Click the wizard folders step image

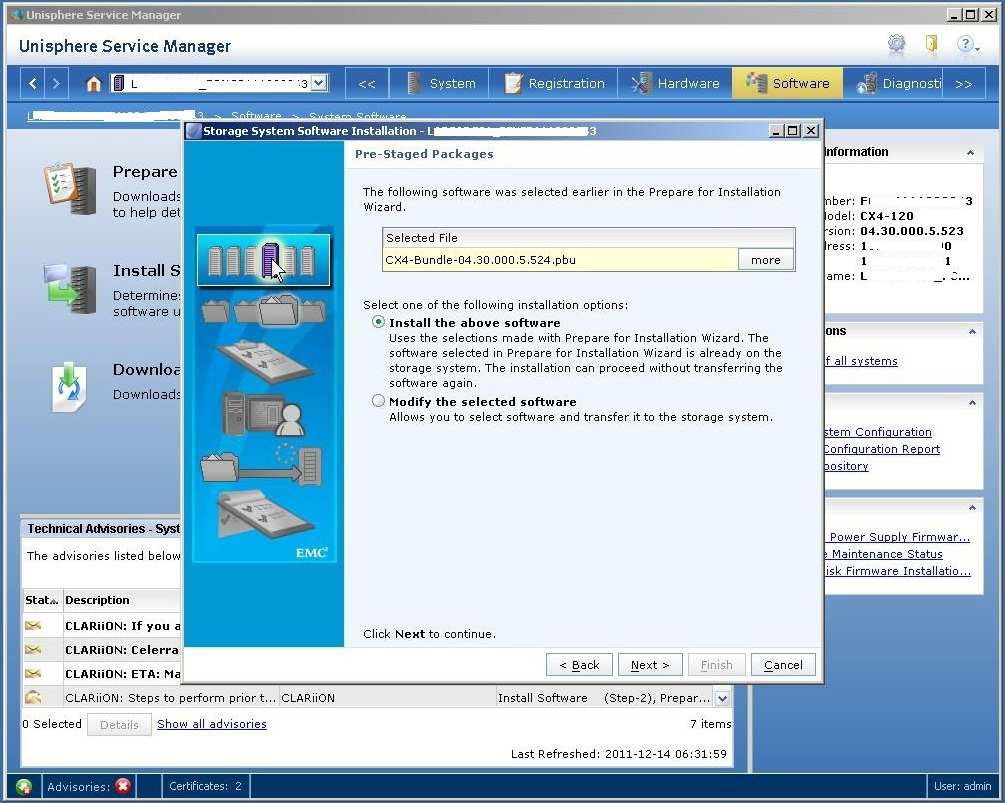point(263,310)
